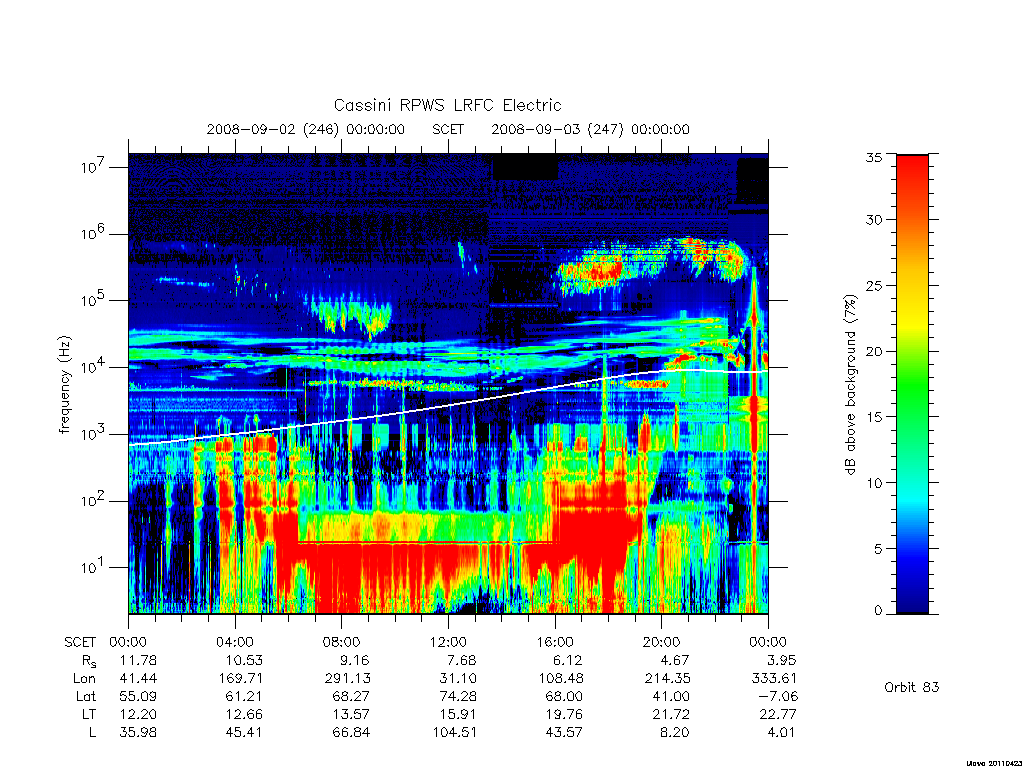Select the Lat value "55.09"
The width and height of the screenshot is (1024, 768).
138,697
